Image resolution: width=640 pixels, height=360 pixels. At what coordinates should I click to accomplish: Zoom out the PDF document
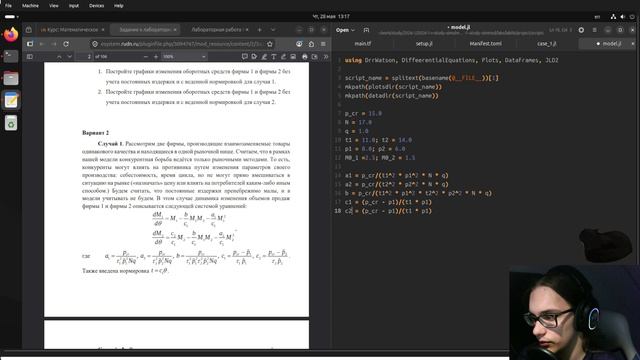[146, 57]
